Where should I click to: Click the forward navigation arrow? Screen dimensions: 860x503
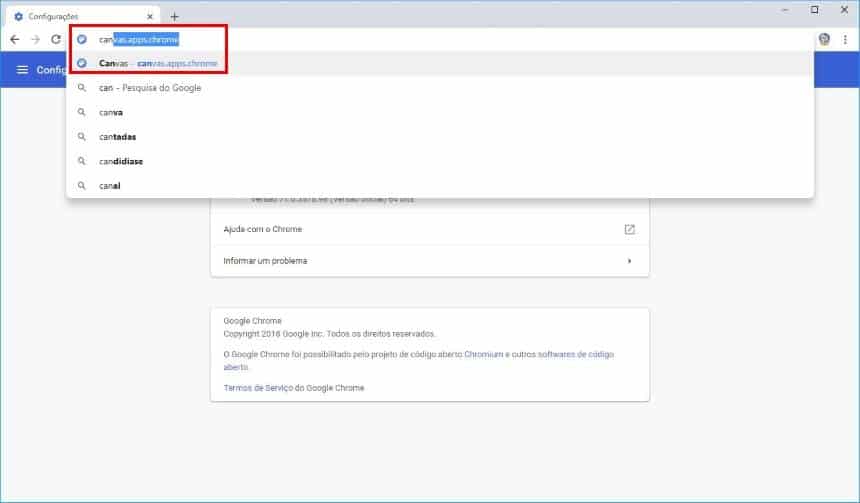pyautogui.click(x=35, y=39)
